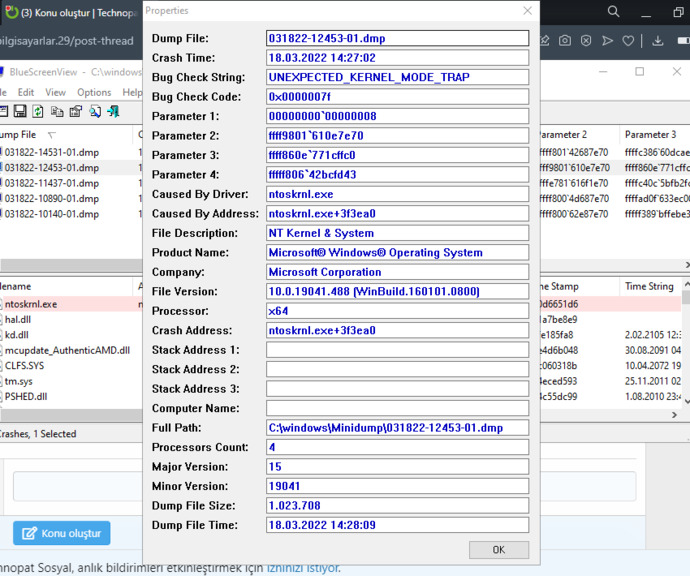Open the Options menu in BlueScreenView
The height and width of the screenshot is (576, 690).
tap(94, 92)
